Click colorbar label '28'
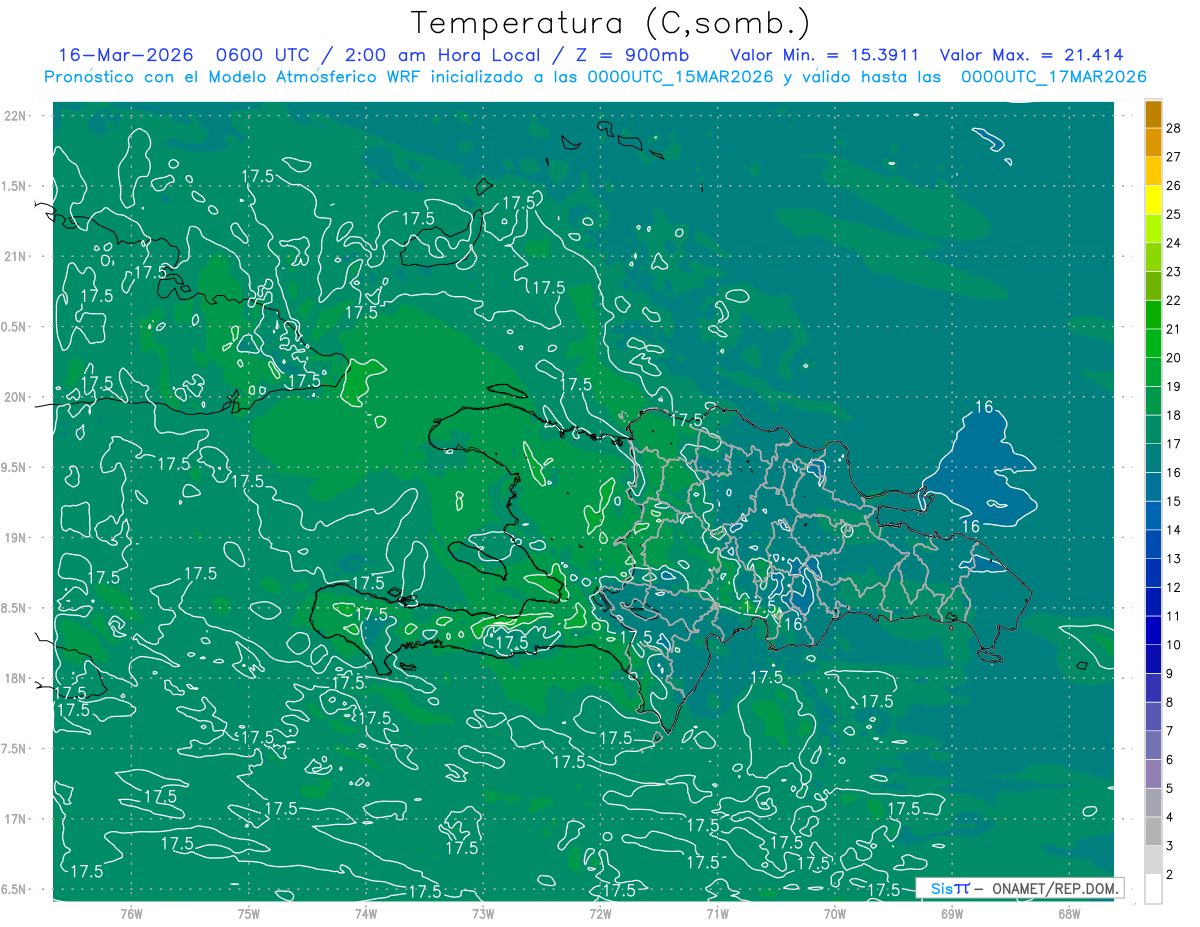Image resolution: width=1200 pixels, height=927 pixels. point(1174,128)
